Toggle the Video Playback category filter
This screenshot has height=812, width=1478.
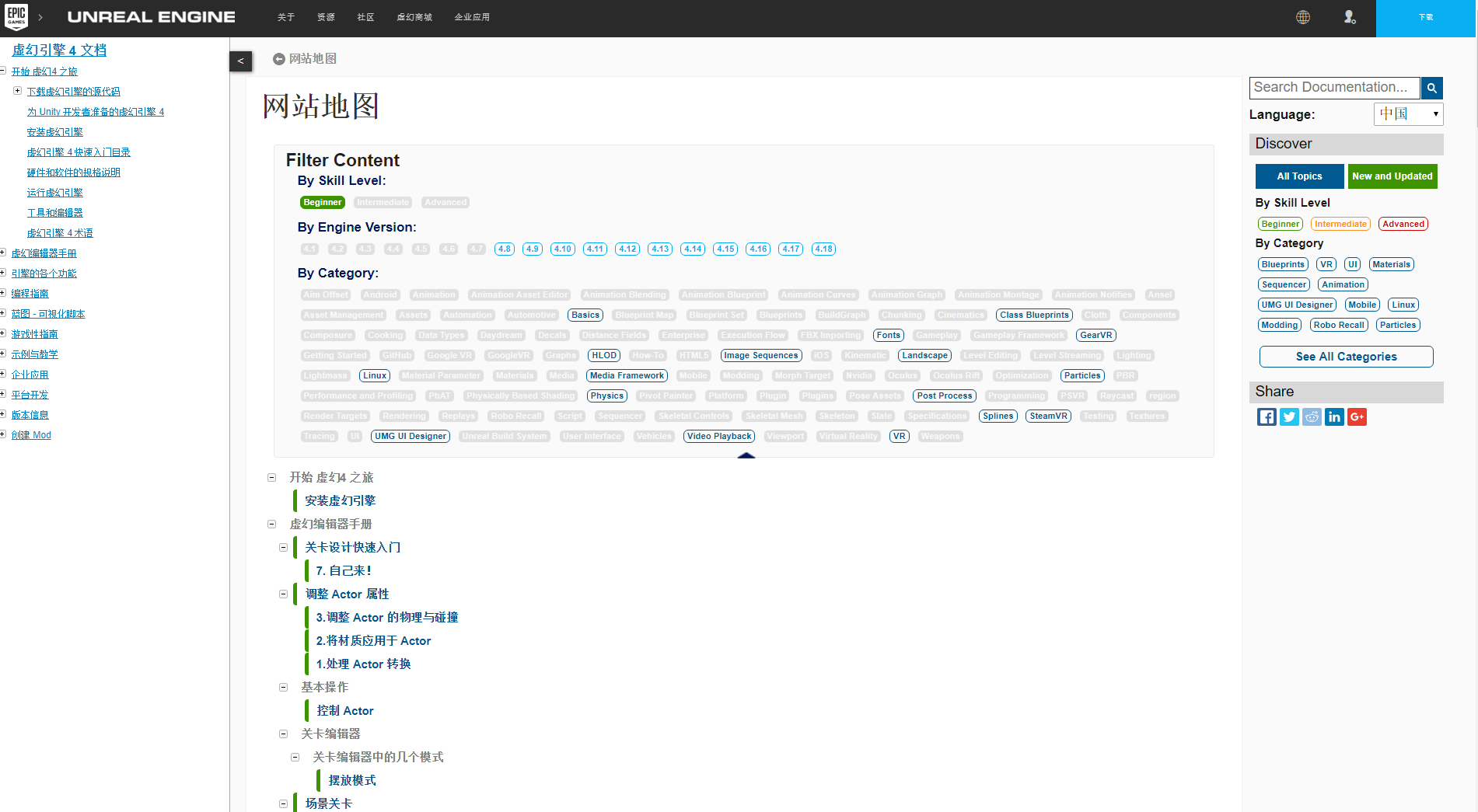[719, 437]
